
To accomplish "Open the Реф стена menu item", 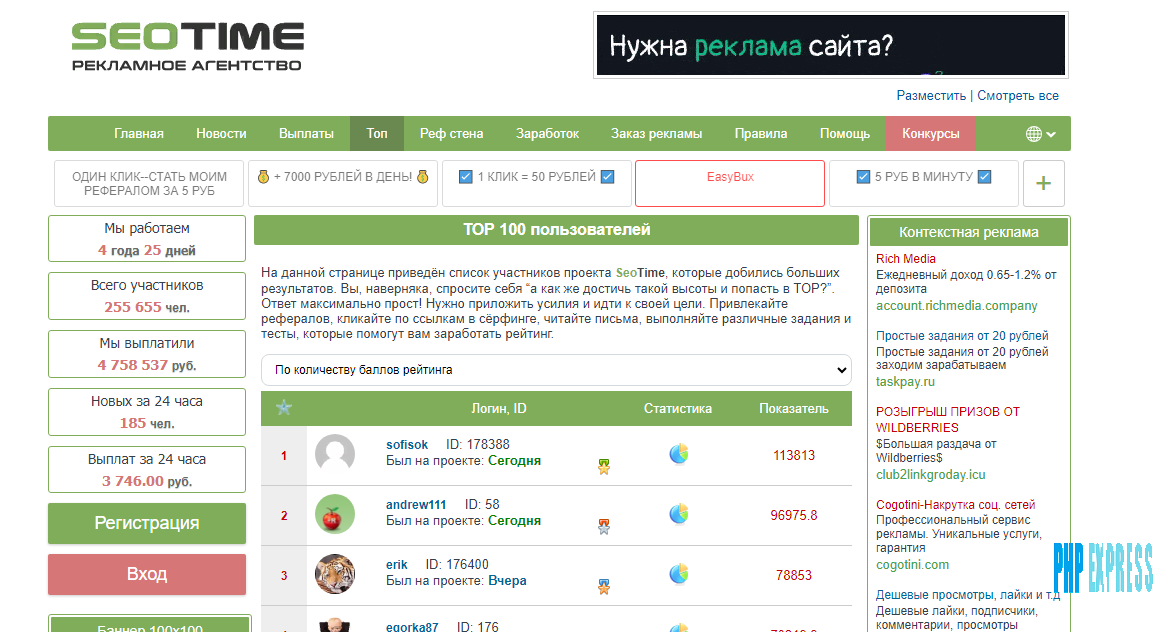I will 451,134.
